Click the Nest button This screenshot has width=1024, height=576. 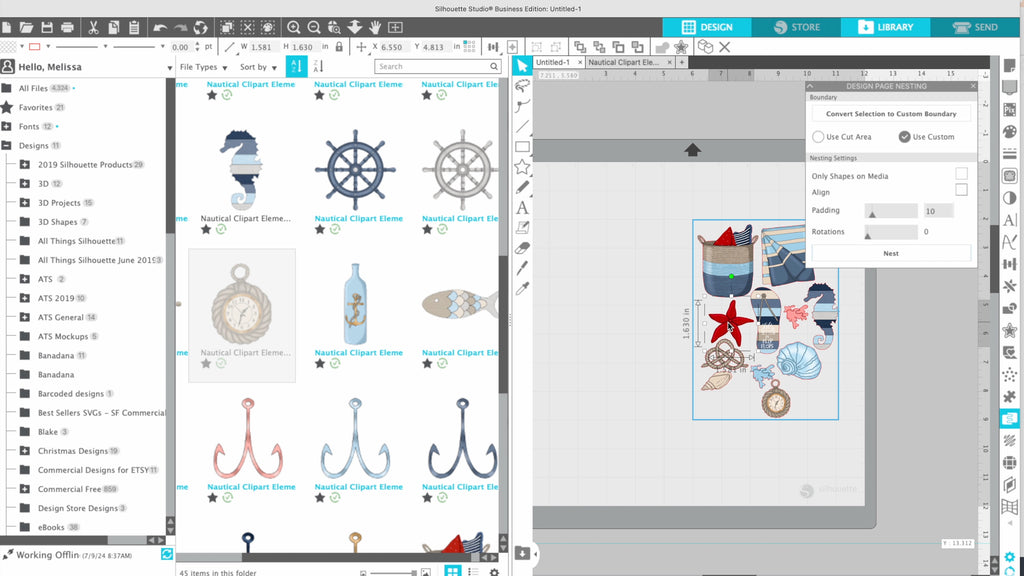pyautogui.click(x=890, y=254)
